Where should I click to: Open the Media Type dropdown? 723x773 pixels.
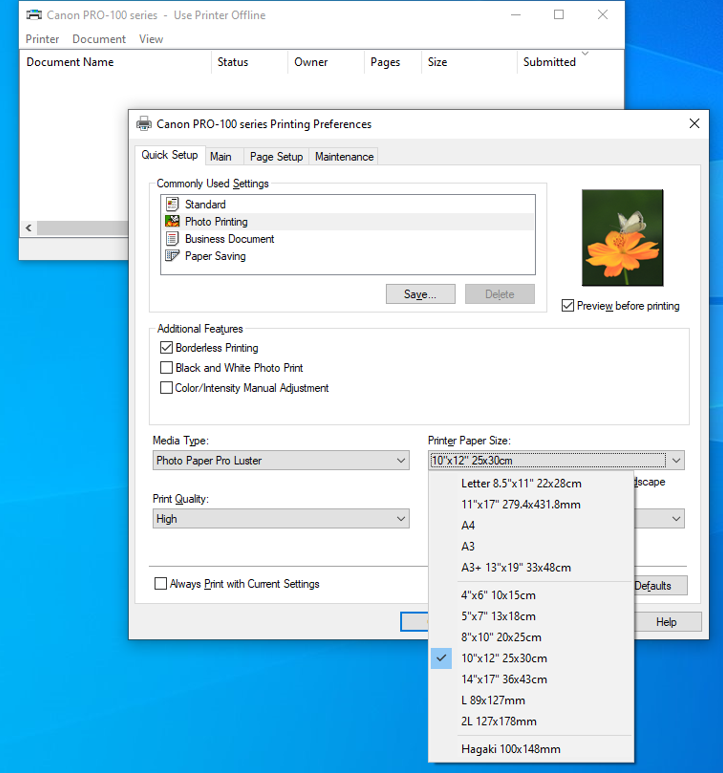pos(281,460)
